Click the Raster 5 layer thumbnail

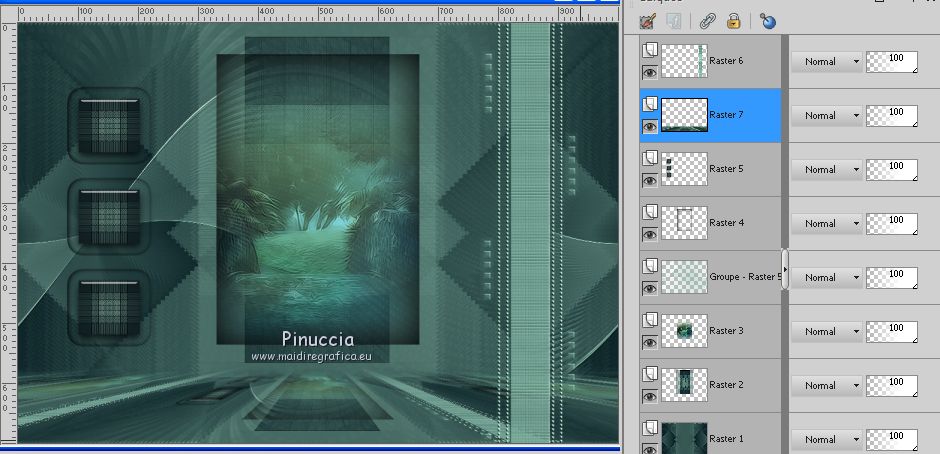pyautogui.click(x=684, y=169)
